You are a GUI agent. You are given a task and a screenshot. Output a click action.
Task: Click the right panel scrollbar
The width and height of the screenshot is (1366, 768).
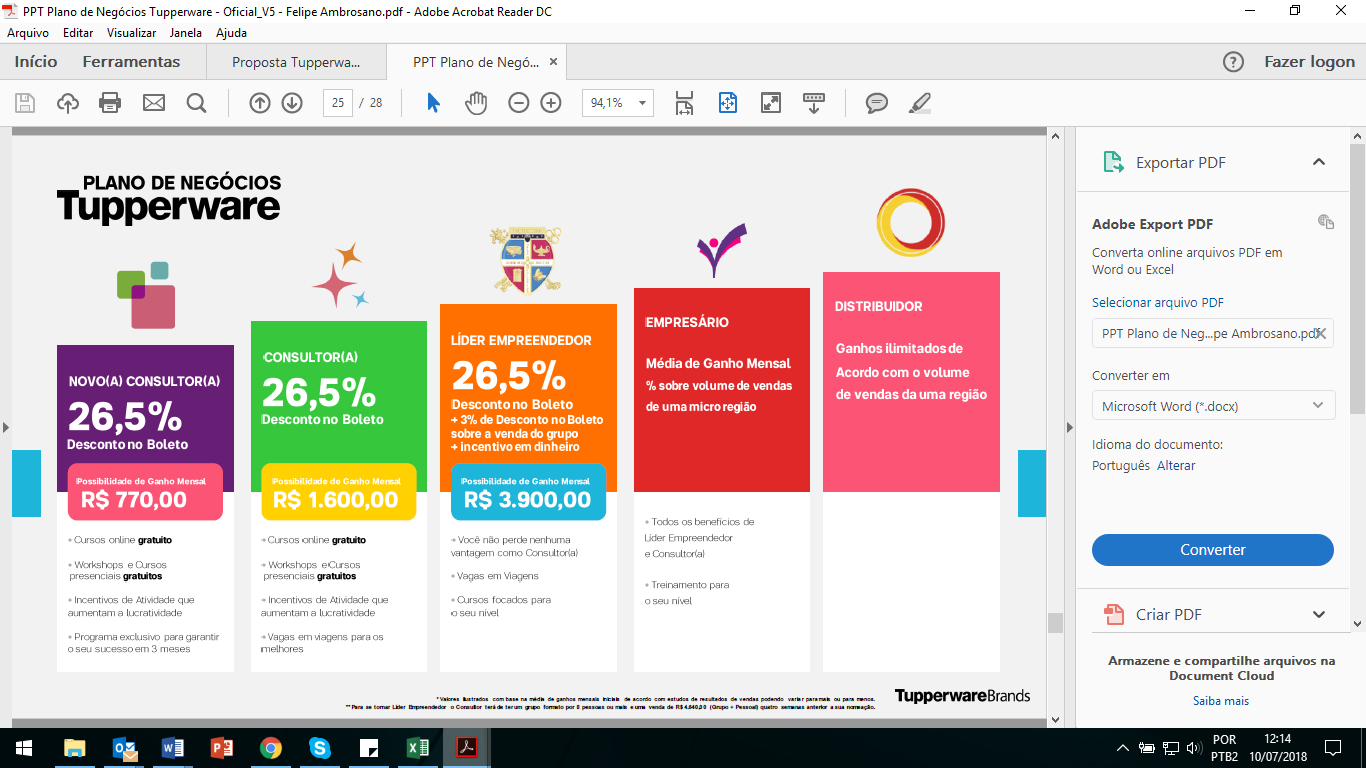pyautogui.click(x=1358, y=278)
